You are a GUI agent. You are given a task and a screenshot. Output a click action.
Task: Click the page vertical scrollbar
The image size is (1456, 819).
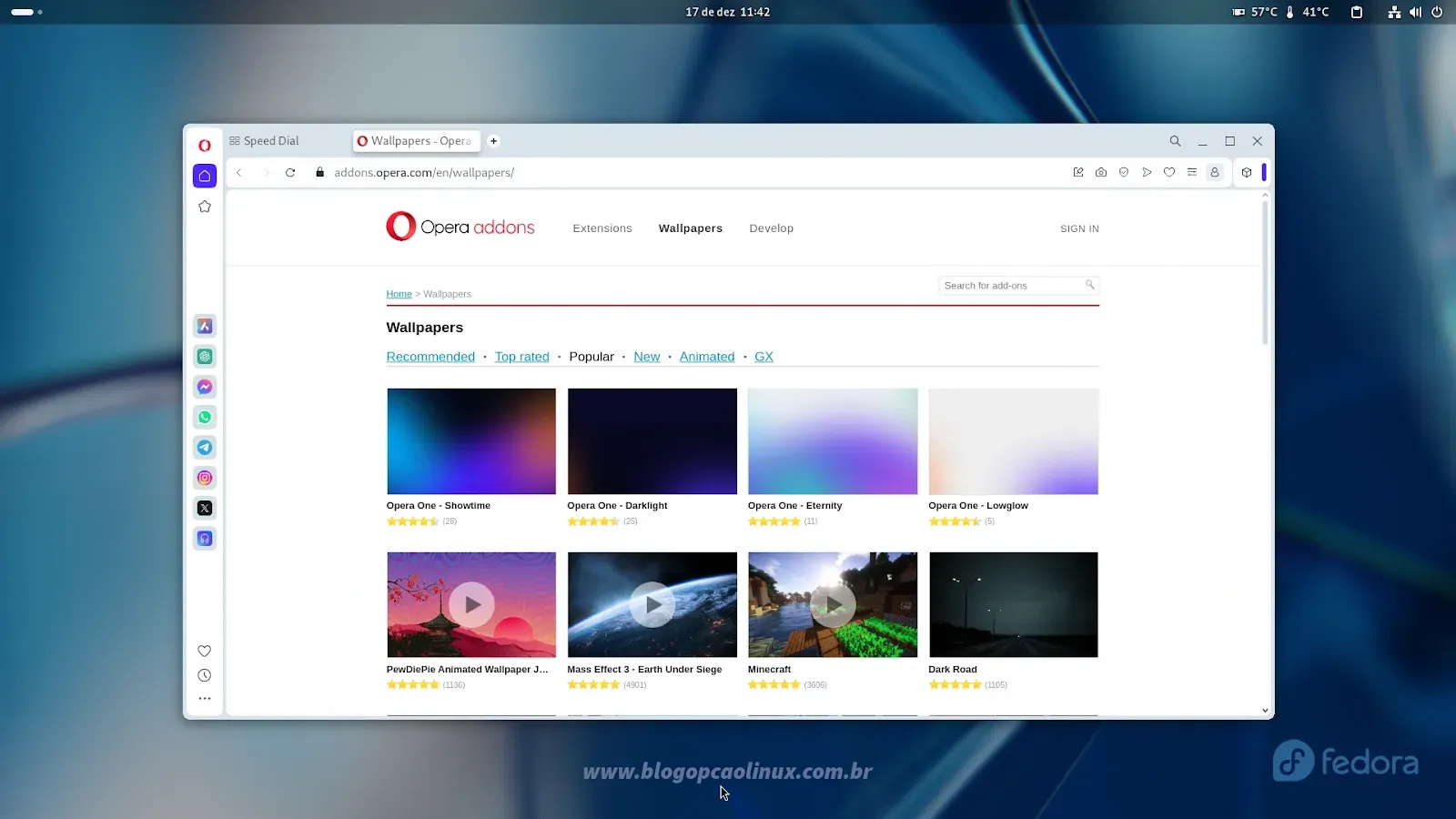tap(1265, 273)
